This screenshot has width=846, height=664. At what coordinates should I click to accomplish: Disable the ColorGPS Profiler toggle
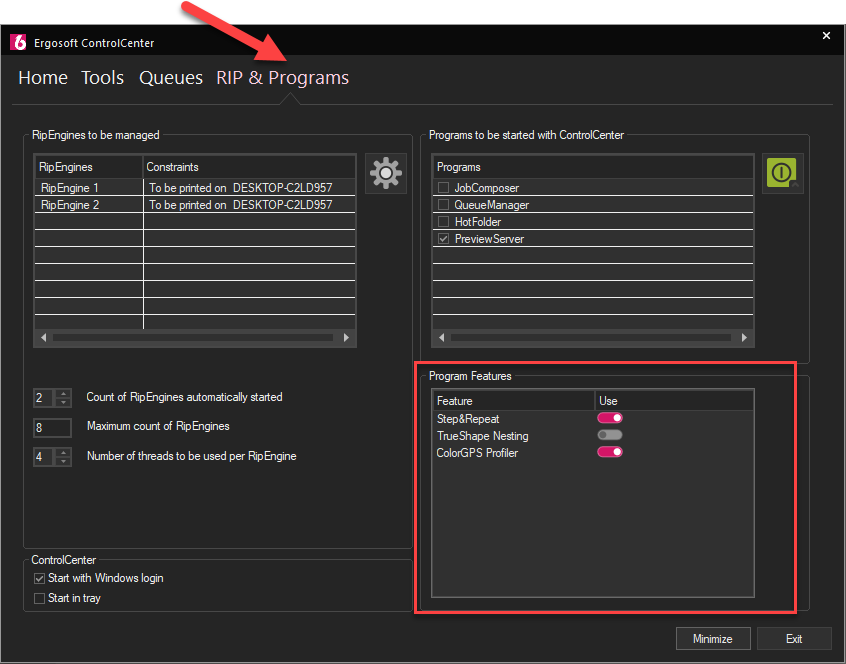610,452
